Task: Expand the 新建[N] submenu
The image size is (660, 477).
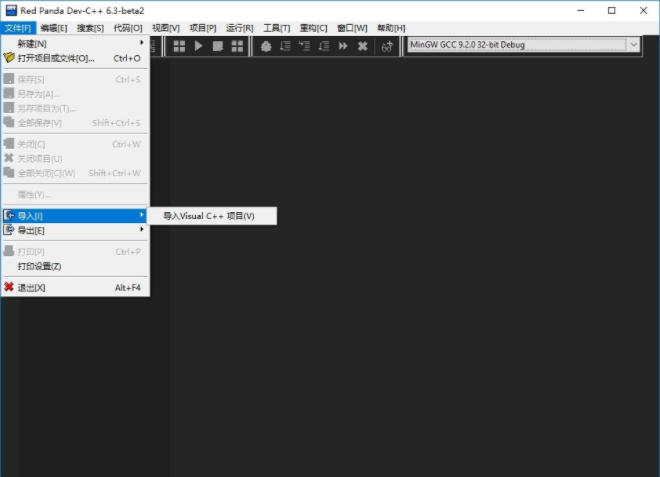Action: pyautogui.click(x=75, y=43)
